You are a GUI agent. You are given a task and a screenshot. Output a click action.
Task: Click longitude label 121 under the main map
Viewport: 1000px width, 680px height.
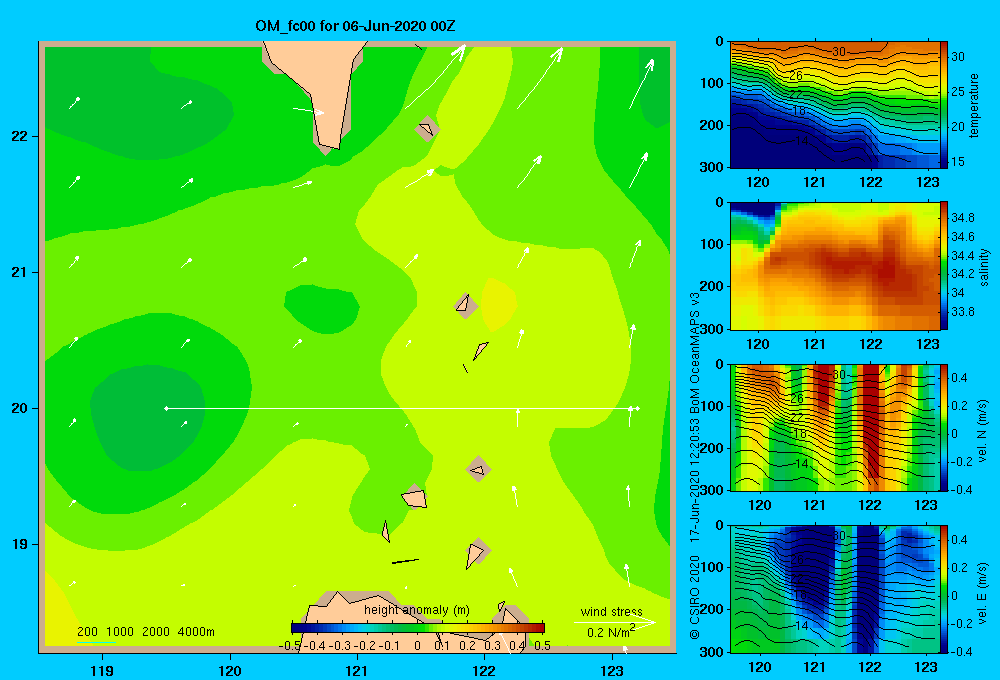click(x=357, y=670)
